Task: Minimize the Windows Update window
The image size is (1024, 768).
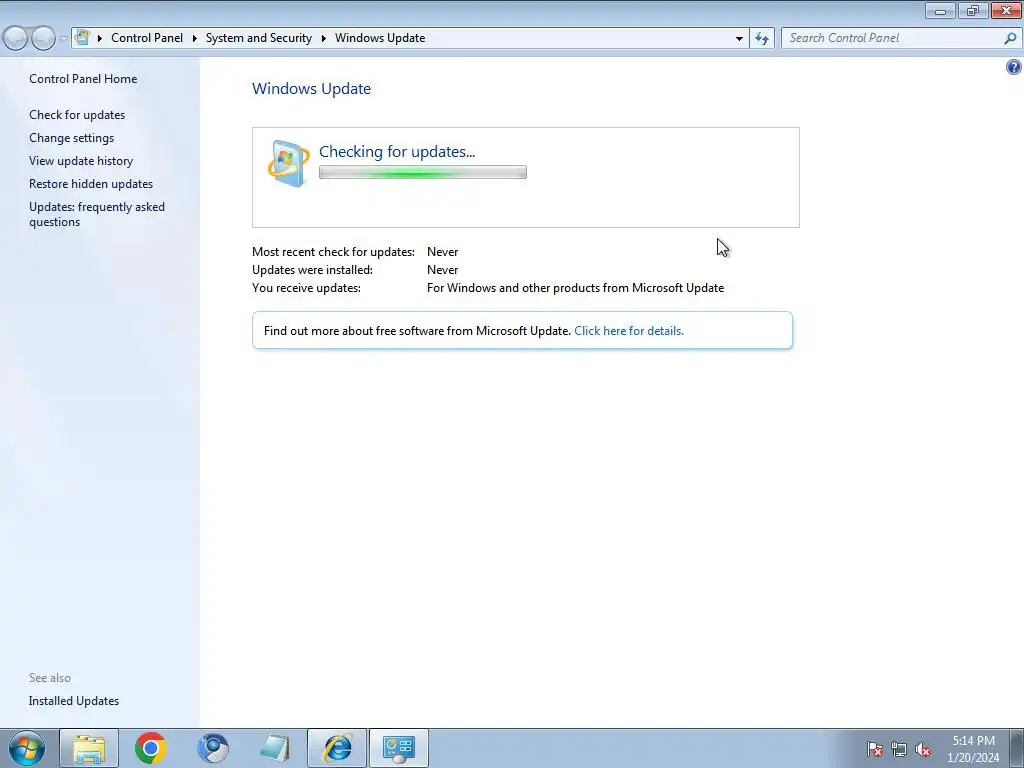Action: (x=940, y=10)
